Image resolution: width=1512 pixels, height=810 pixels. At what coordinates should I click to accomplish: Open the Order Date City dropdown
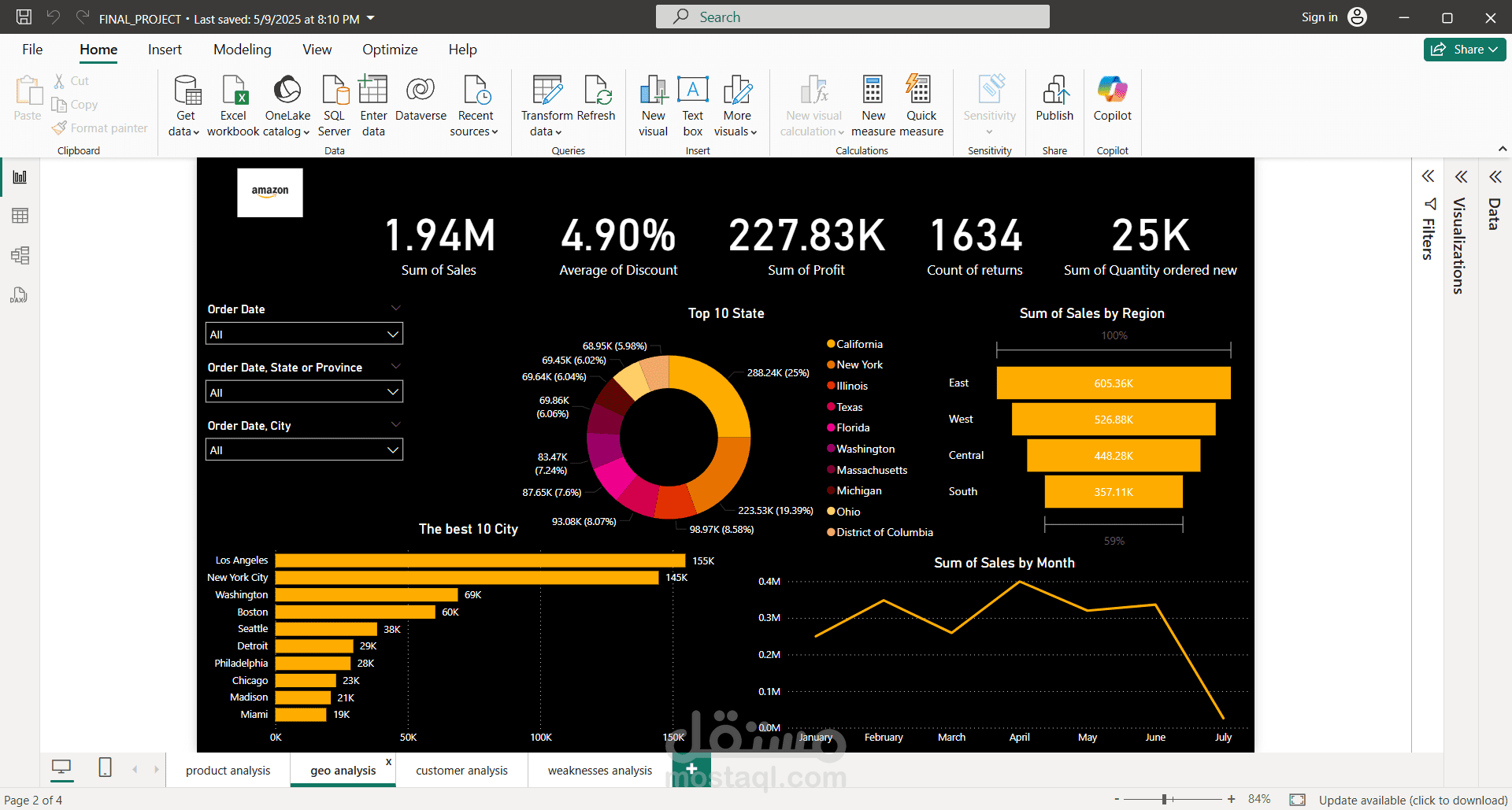[x=392, y=449]
